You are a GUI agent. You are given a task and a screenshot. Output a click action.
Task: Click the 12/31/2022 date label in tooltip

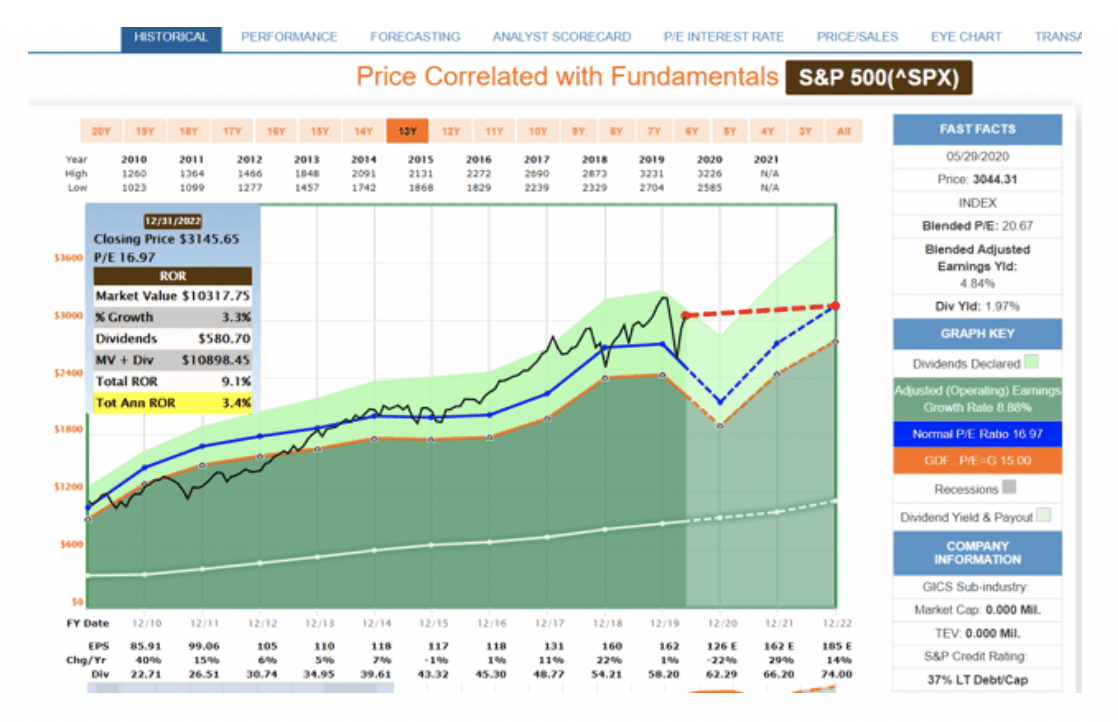(173, 221)
